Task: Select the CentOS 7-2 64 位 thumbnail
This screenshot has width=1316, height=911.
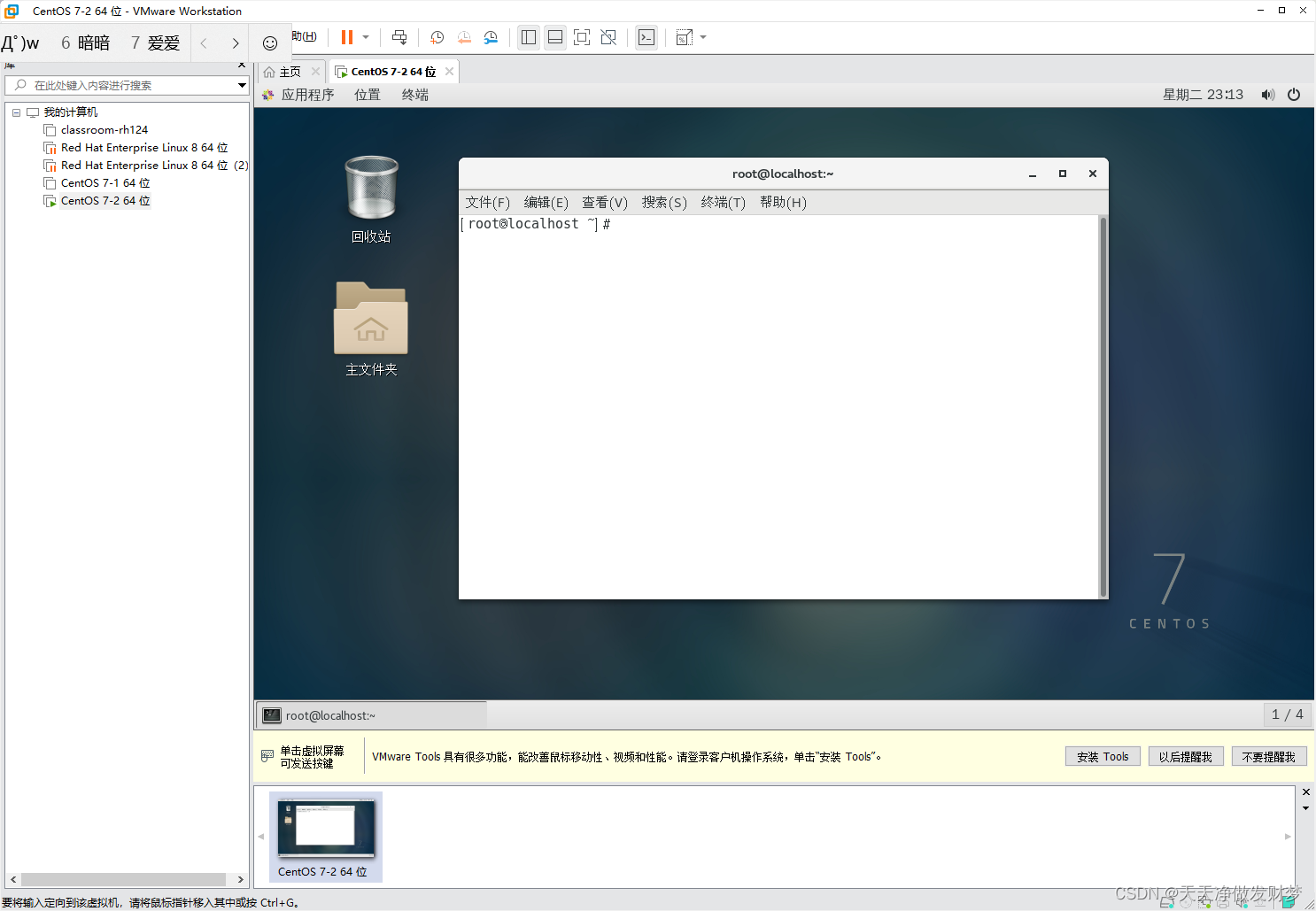Action: coord(326,837)
